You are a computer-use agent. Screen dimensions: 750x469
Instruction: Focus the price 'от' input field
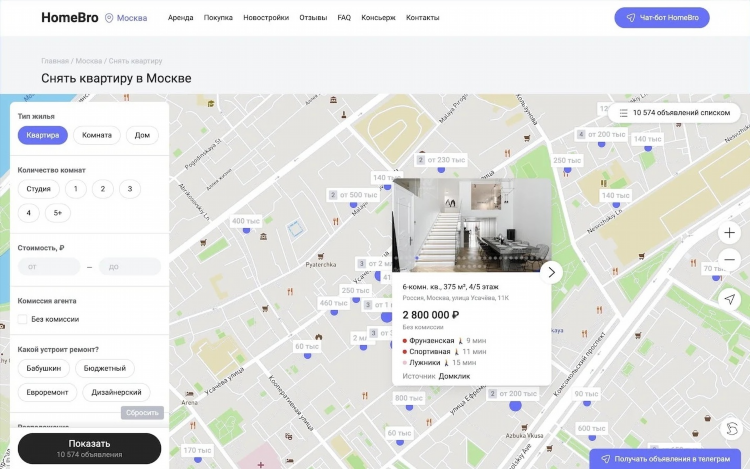pyautogui.click(x=49, y=267)
